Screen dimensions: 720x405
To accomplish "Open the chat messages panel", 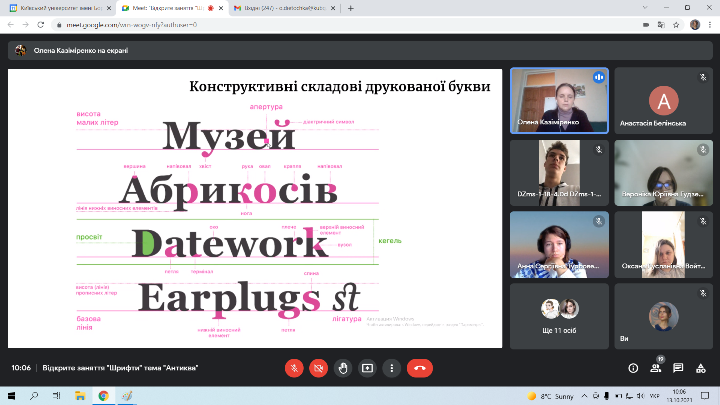I will pos(678,367).
